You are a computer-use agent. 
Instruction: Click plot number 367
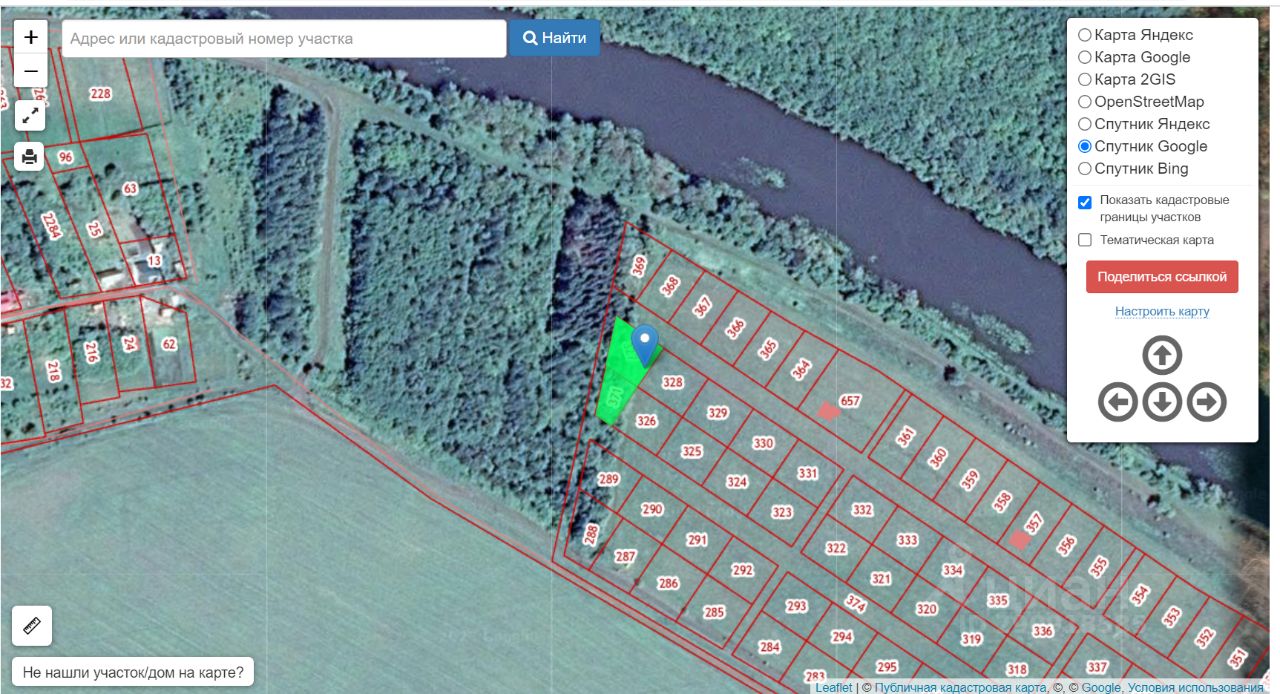click(702, 306)
